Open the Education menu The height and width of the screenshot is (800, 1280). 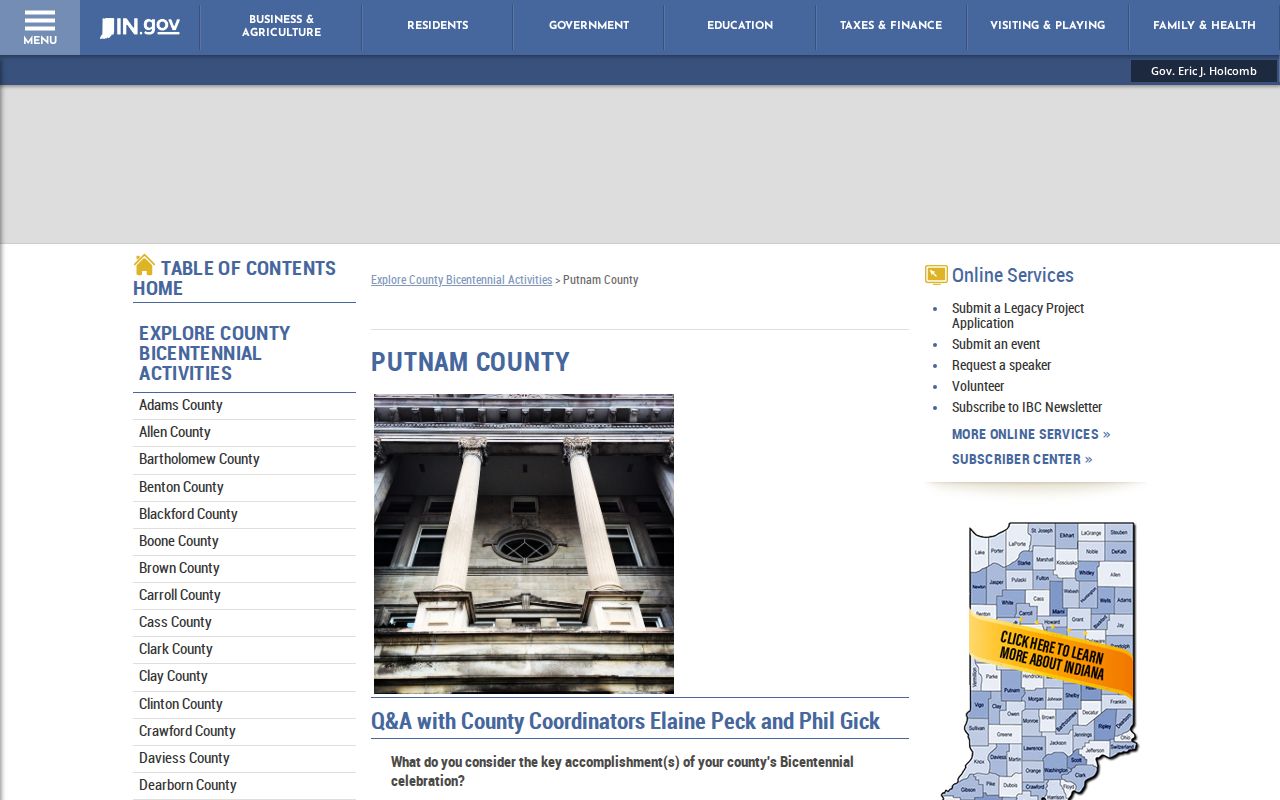point(740,26)
